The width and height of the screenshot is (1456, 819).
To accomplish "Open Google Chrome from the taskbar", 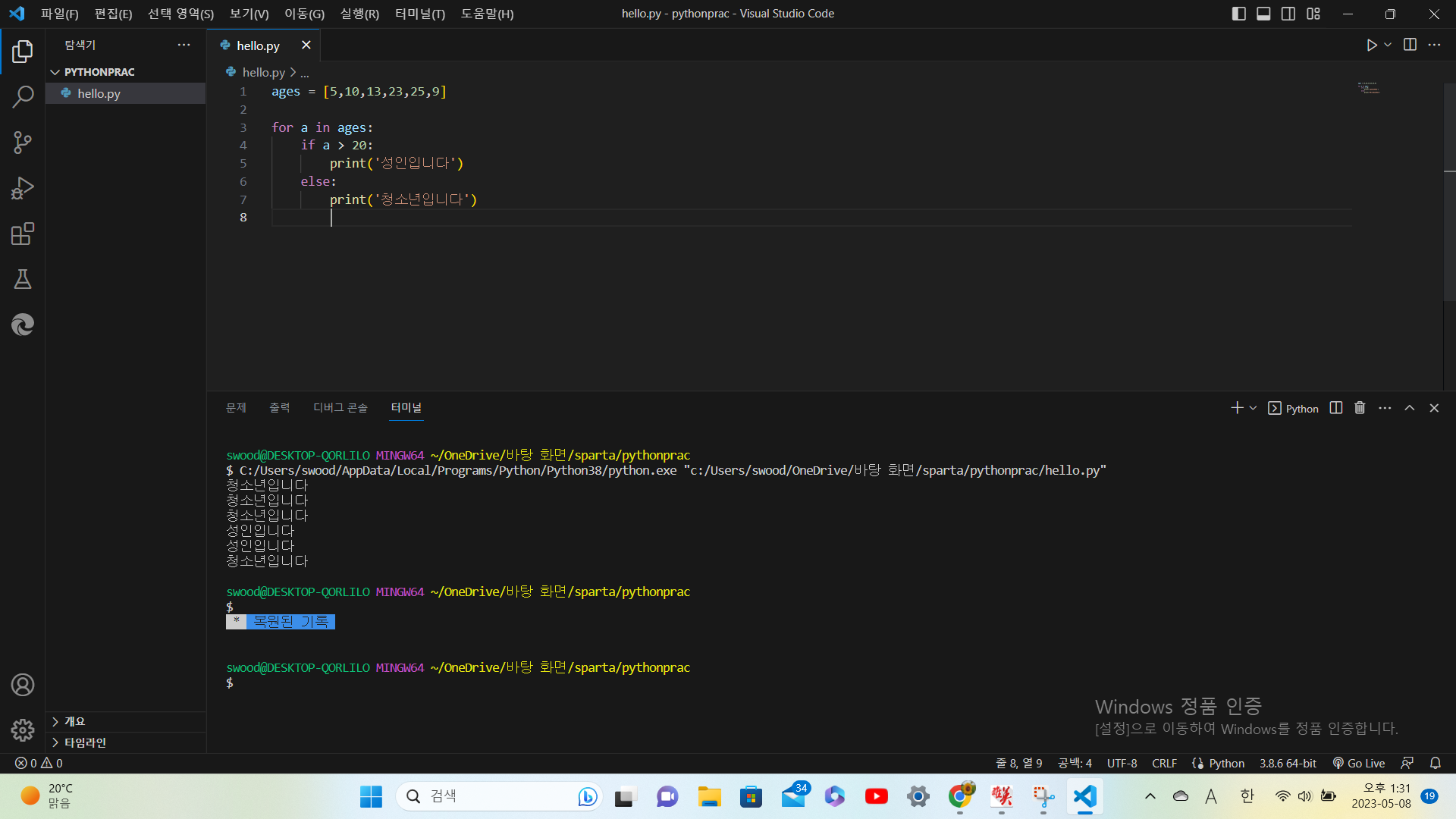I will [960, 796].
